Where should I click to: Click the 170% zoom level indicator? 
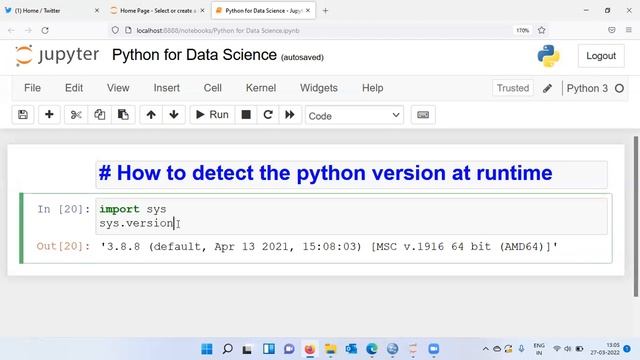click(x=522, y=30)
